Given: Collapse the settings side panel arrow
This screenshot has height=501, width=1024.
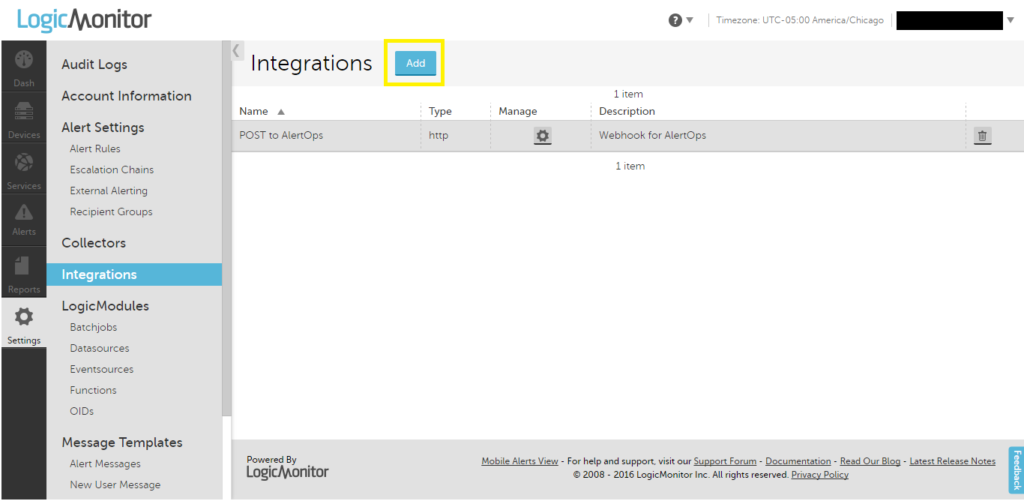Looking at the screenshot, I should coord(236,50).
